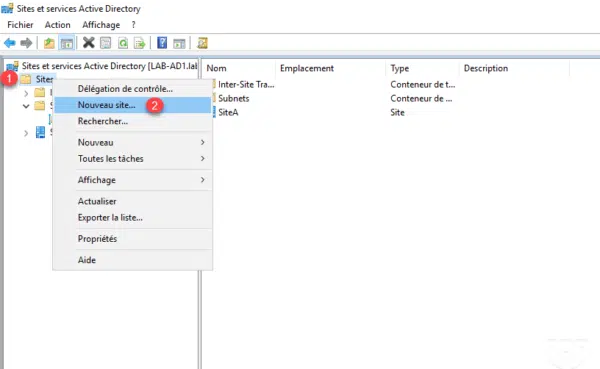Click the Up one level folder icon
The width and height of the screenshot is (600, 369).
pos(49,43)
